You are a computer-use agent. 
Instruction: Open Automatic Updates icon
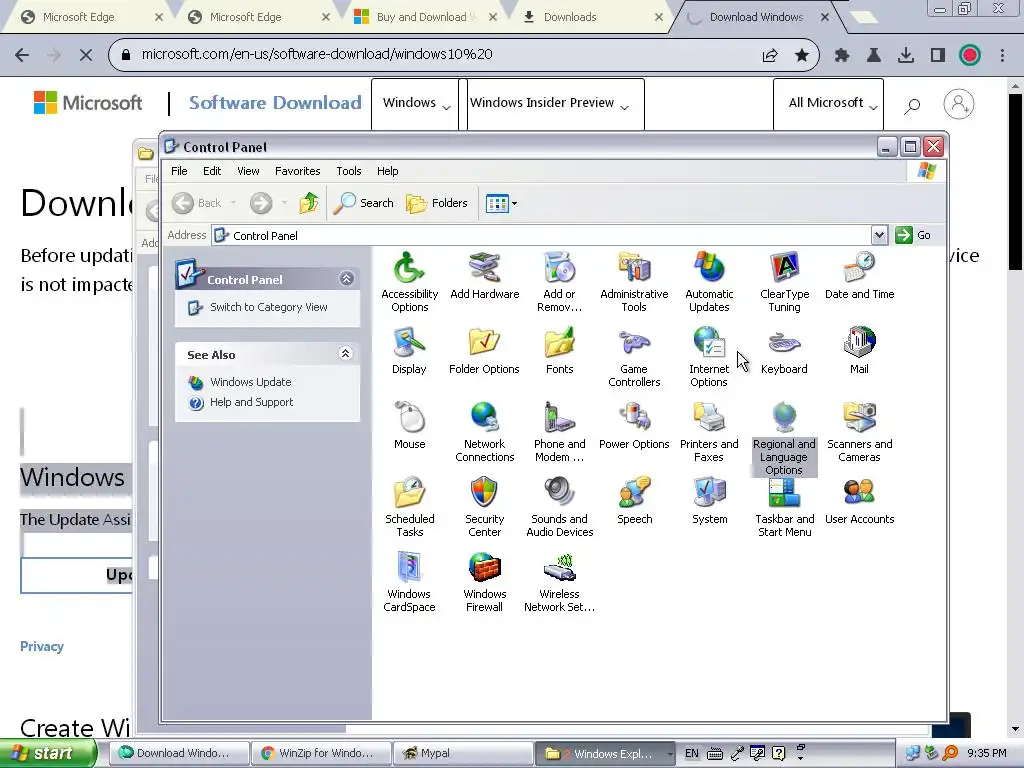[x=709, y=283]
